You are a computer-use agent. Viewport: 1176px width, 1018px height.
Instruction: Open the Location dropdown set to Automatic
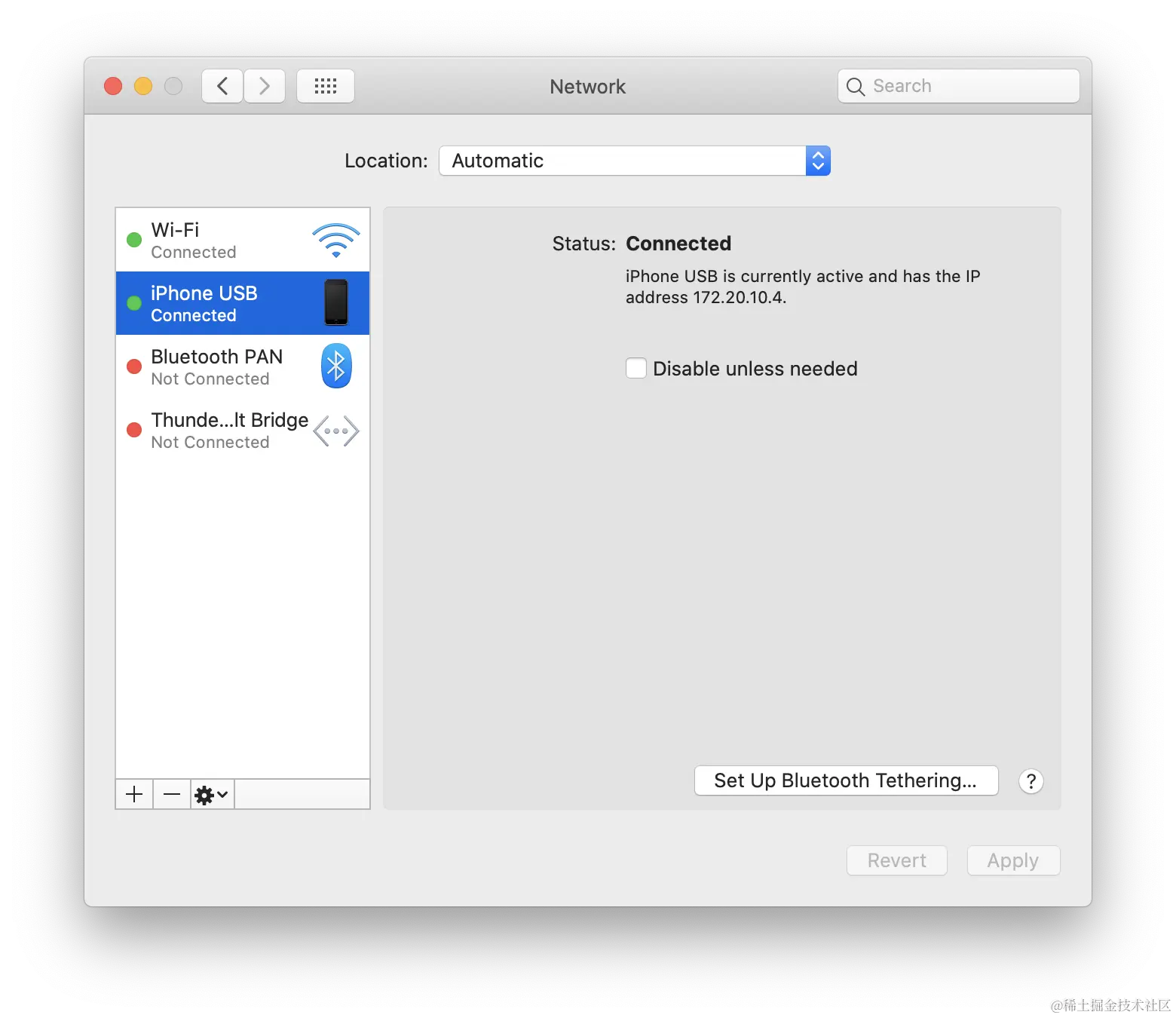pyautogui.click(x=635, y=161)
